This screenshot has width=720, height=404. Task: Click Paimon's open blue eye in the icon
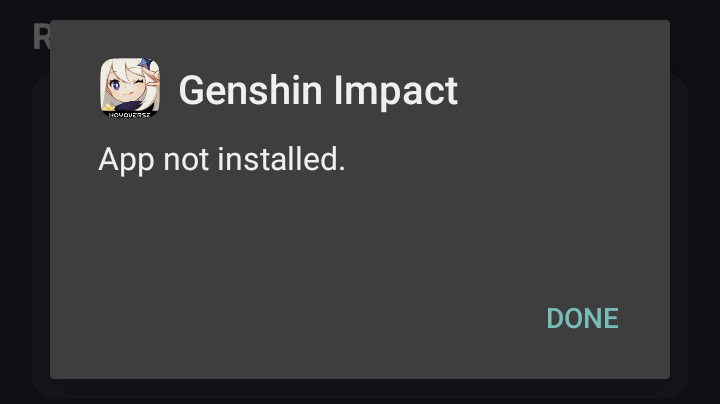point(114,84)
